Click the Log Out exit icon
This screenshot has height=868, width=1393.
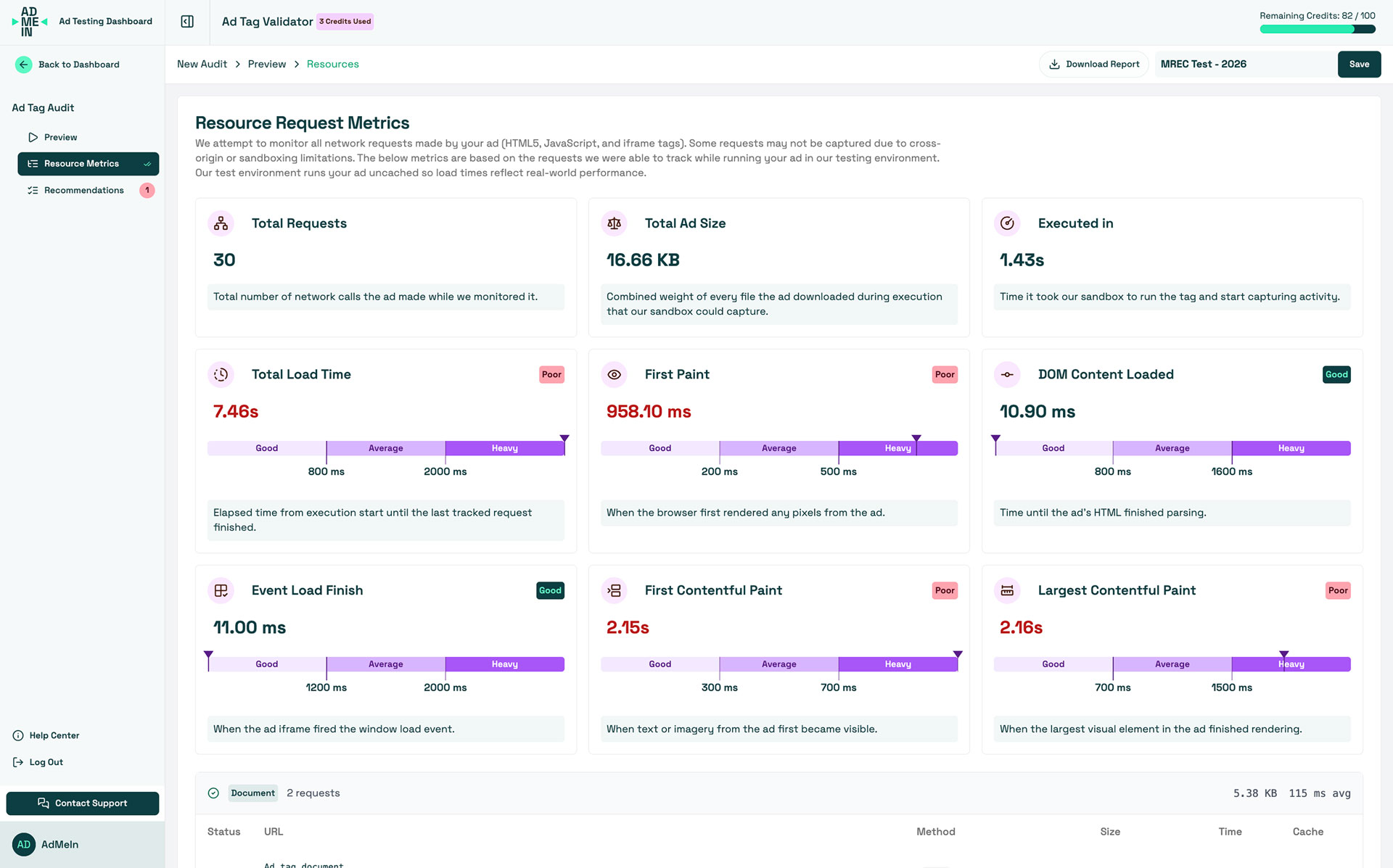(x=18, y=762)
